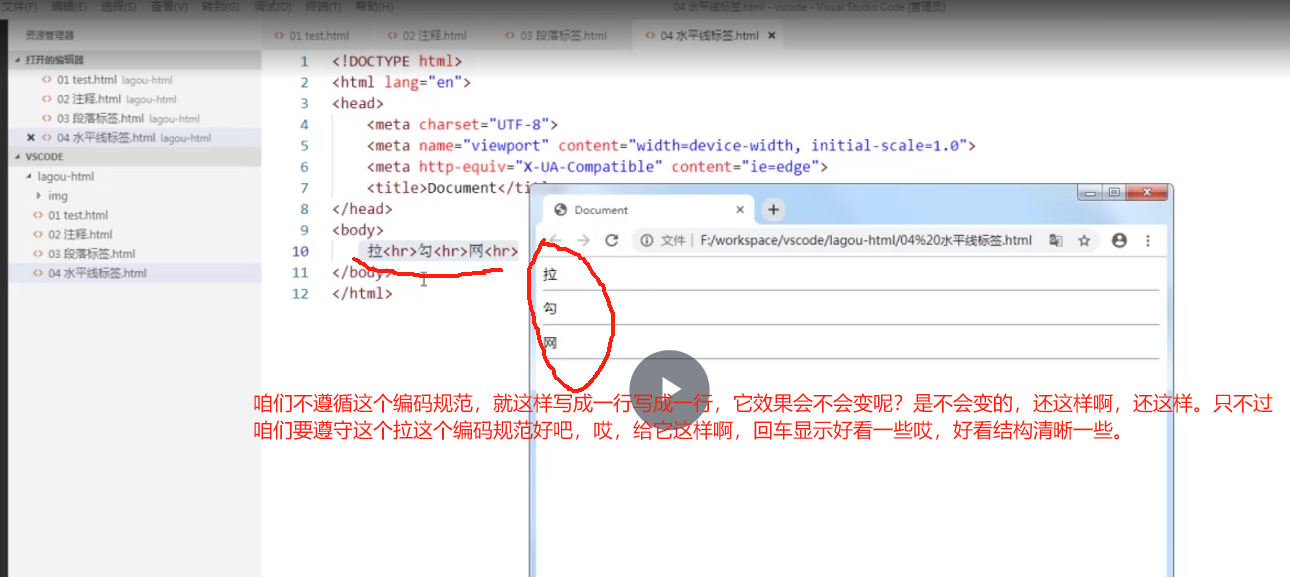This screenshot has width=1290, height=577.
Task: Click the page info icon before 文件
Action: point(646,240)
